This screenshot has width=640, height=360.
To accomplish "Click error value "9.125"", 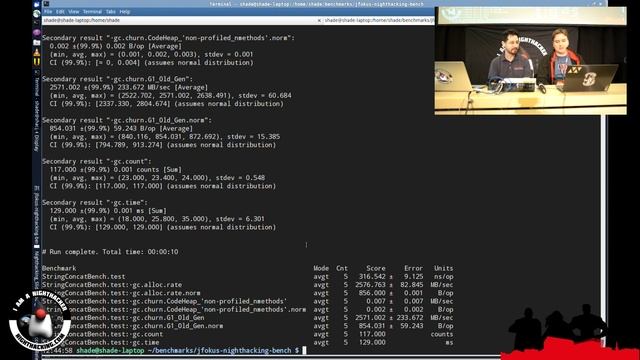I will point(413,276).
